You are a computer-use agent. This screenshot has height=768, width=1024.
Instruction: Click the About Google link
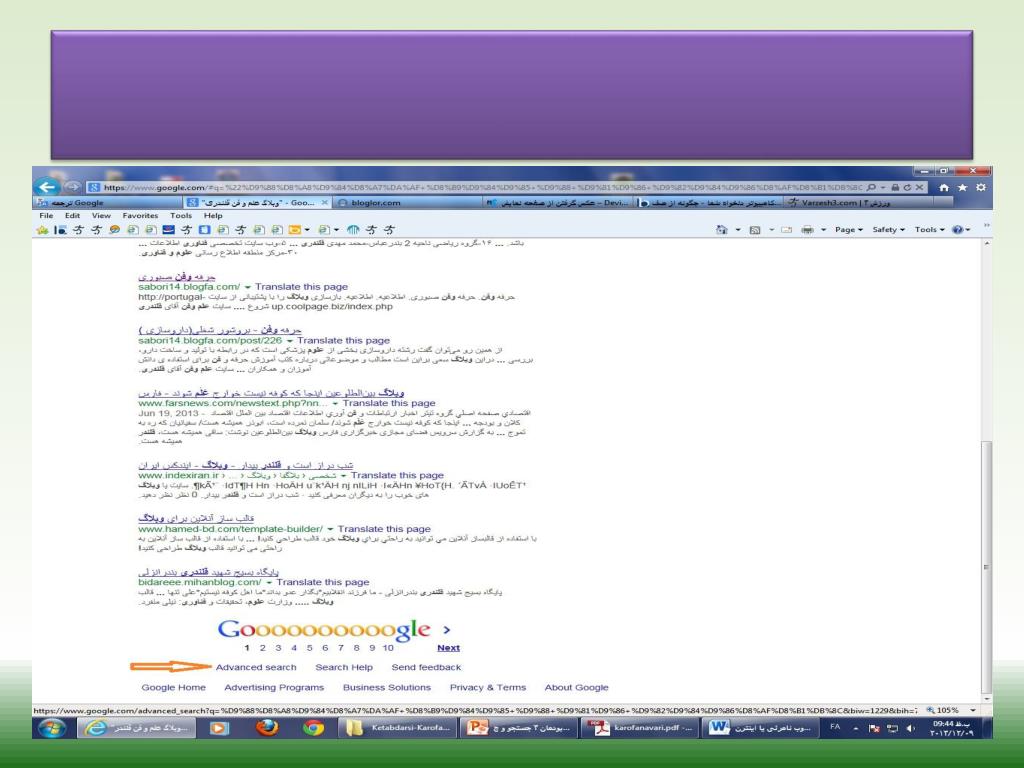tap(577, 688)
